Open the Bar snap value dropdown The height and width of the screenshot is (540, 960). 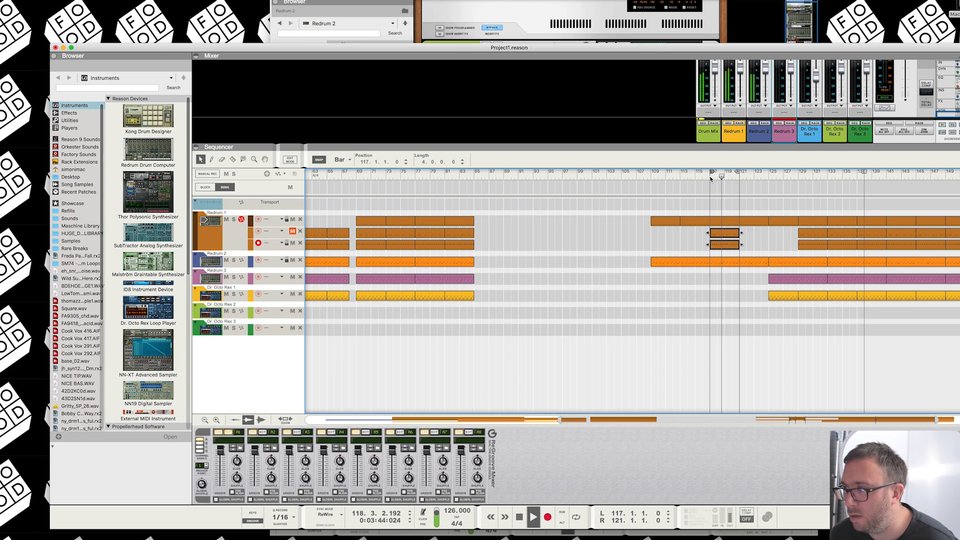pyautogui.click(x=342, y=160)
